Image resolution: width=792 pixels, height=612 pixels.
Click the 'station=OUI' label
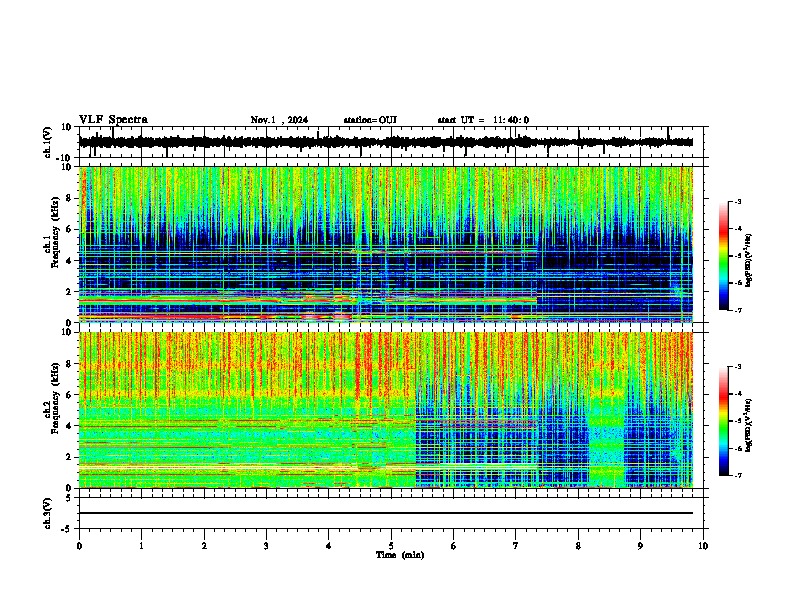(370, 120)
